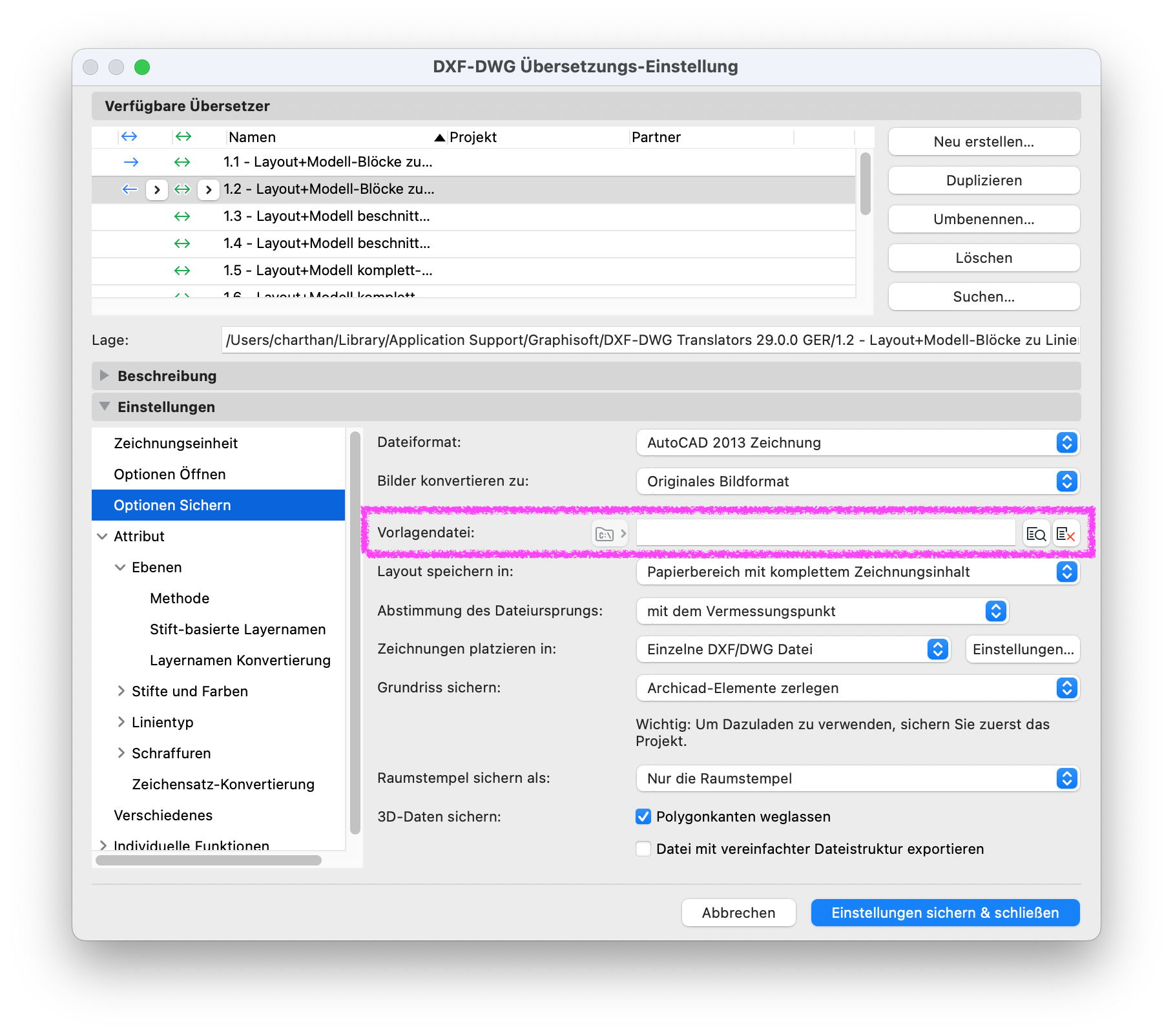This screenshot has height=1036, width=1173.
Task: Click Einstellungen sichern & schließen
Action: [x=945, y=913]
